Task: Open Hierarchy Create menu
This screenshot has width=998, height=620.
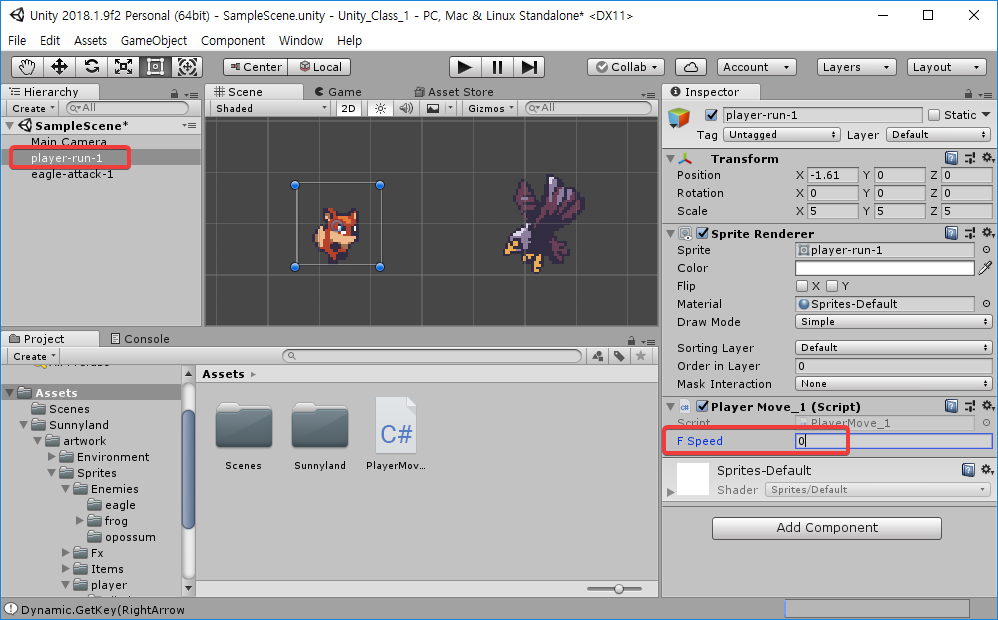Action: [x=32, y=108]
